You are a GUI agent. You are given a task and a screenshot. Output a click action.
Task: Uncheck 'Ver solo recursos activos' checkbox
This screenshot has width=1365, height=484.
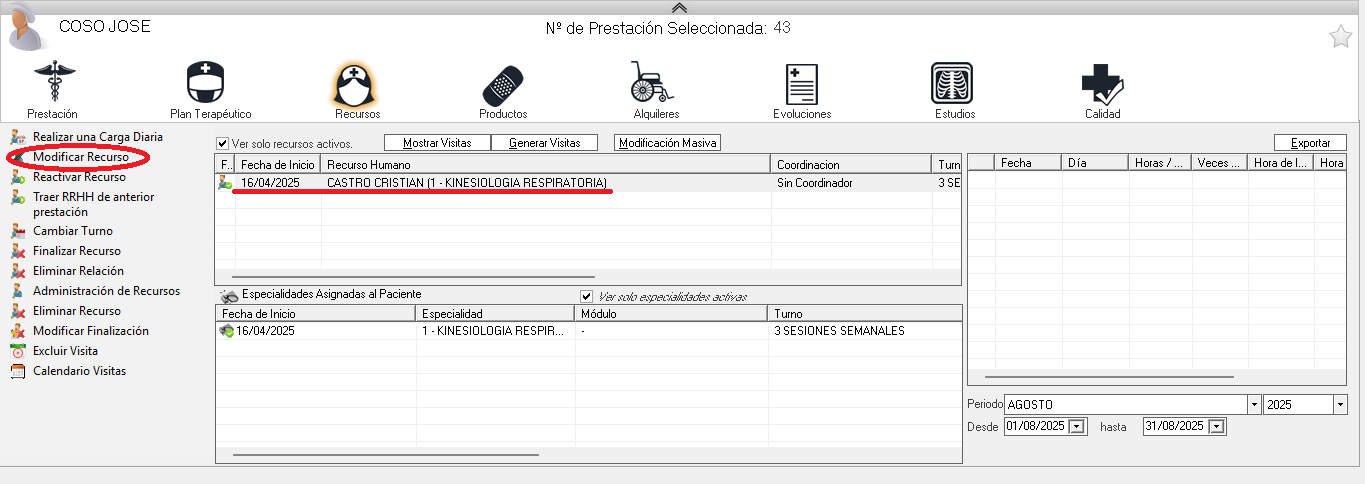223,144
